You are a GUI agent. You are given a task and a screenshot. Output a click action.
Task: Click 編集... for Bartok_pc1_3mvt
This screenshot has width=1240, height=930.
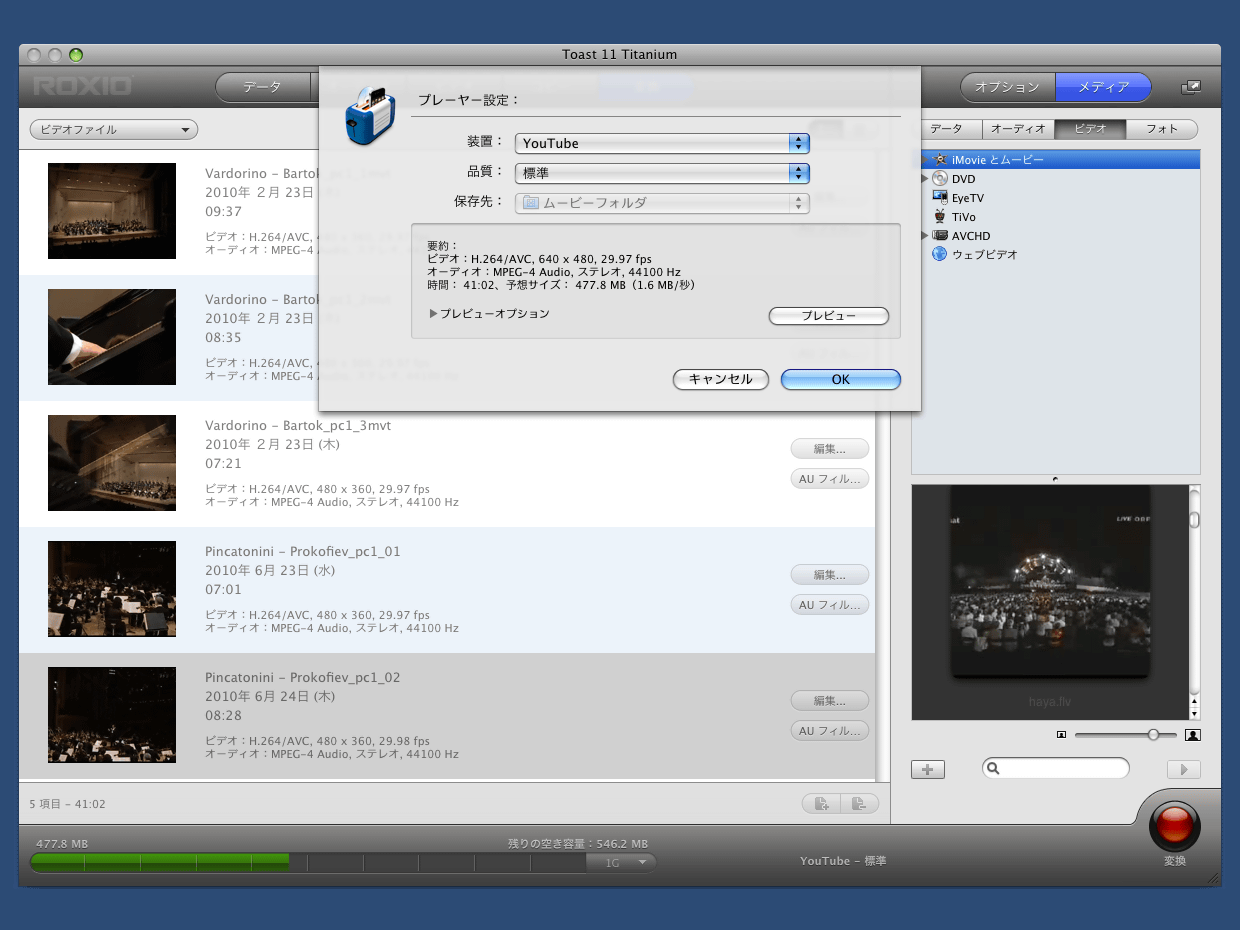[x=830, y=449]
